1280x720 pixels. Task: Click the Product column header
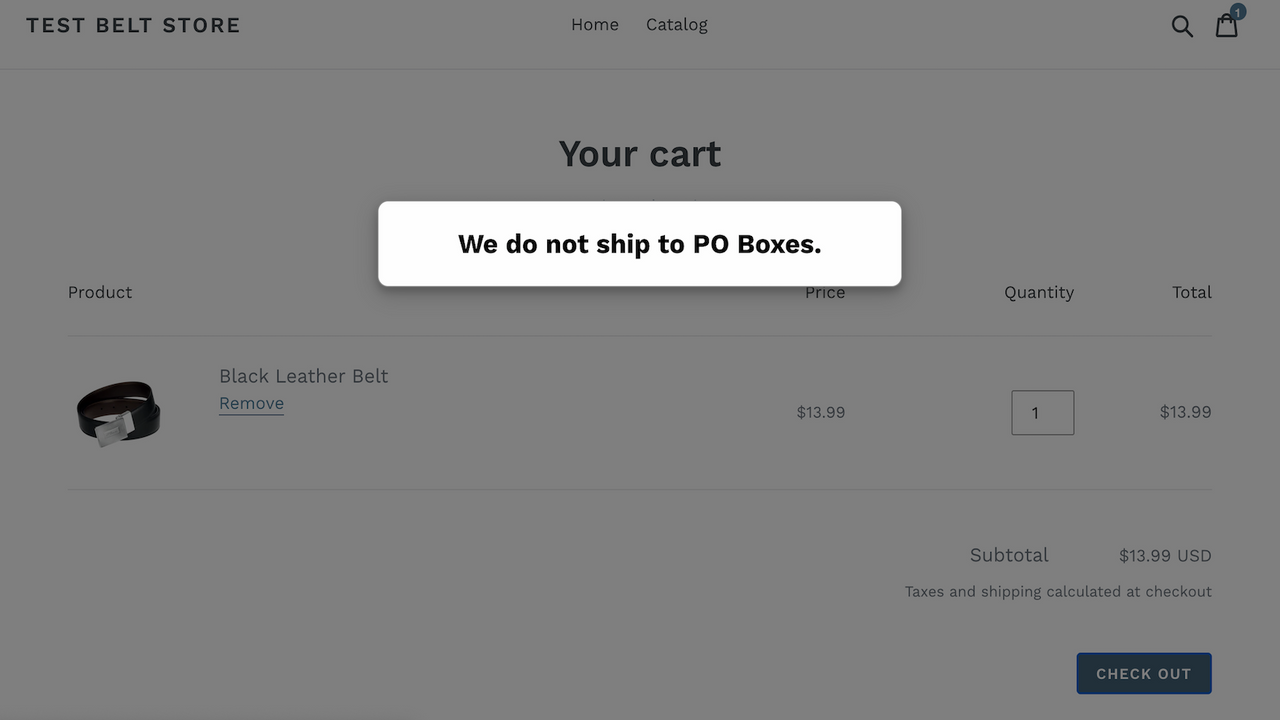(99, 292)
